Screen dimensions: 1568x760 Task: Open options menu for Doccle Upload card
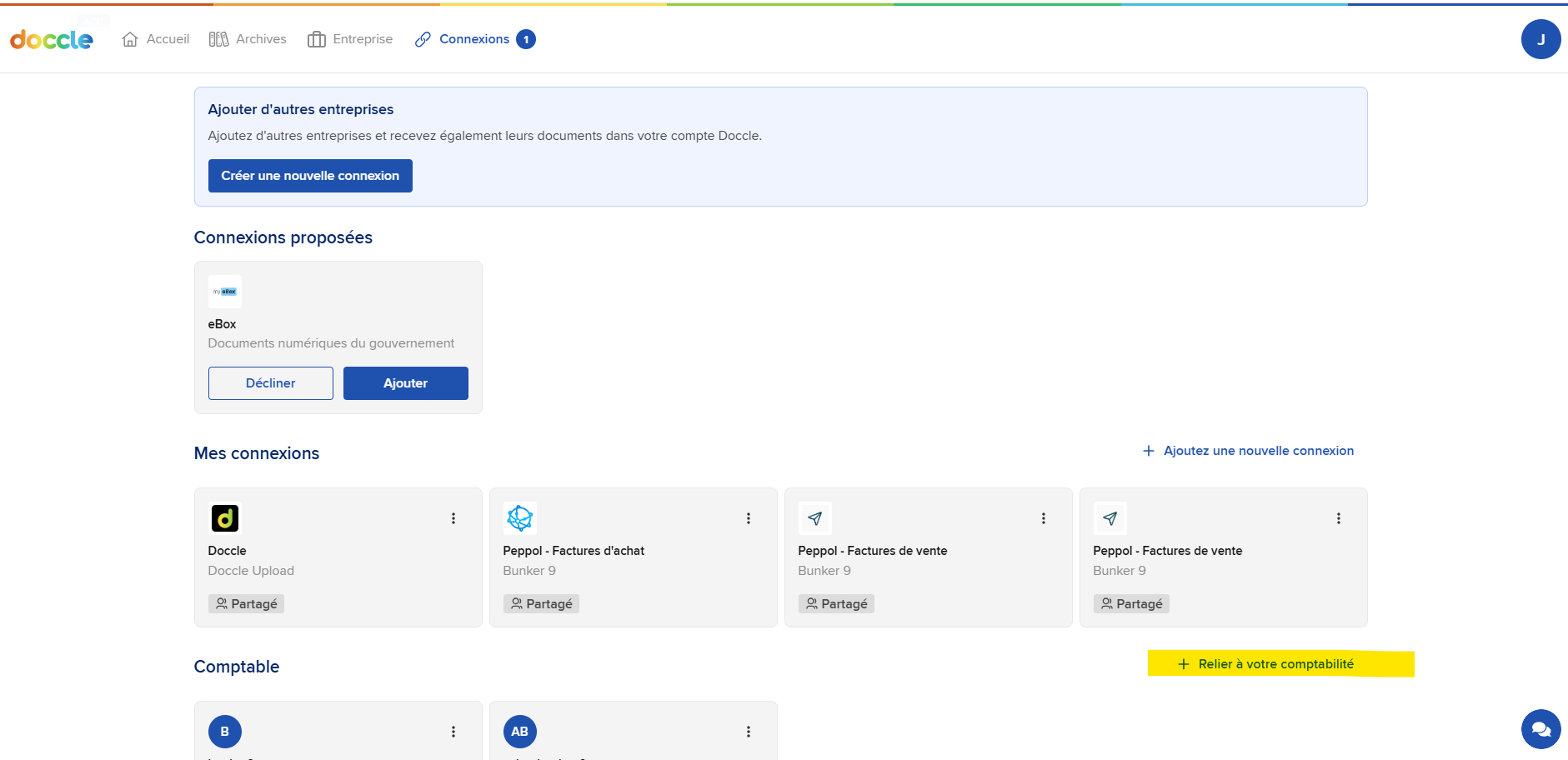pos(453,518)
